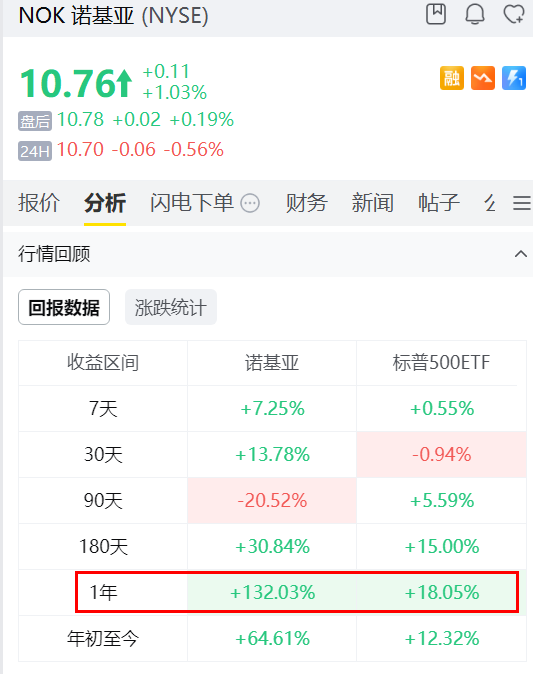Add NOK to watchlist heart icon

(x=514, y=14)
